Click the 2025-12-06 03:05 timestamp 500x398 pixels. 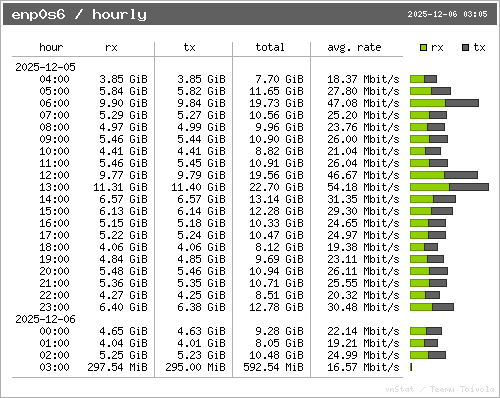point(447,14)
